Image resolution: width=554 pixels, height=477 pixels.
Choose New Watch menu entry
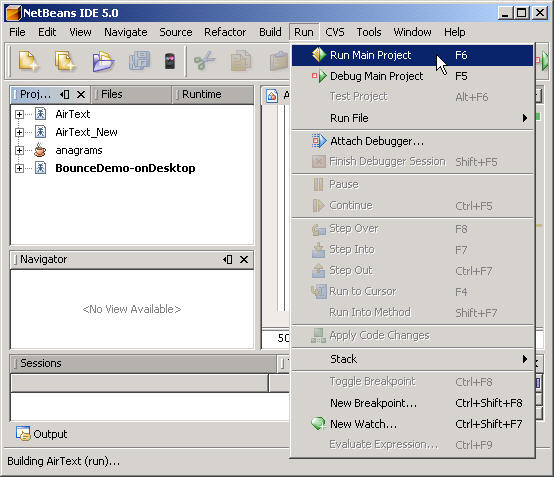point(412,424)
